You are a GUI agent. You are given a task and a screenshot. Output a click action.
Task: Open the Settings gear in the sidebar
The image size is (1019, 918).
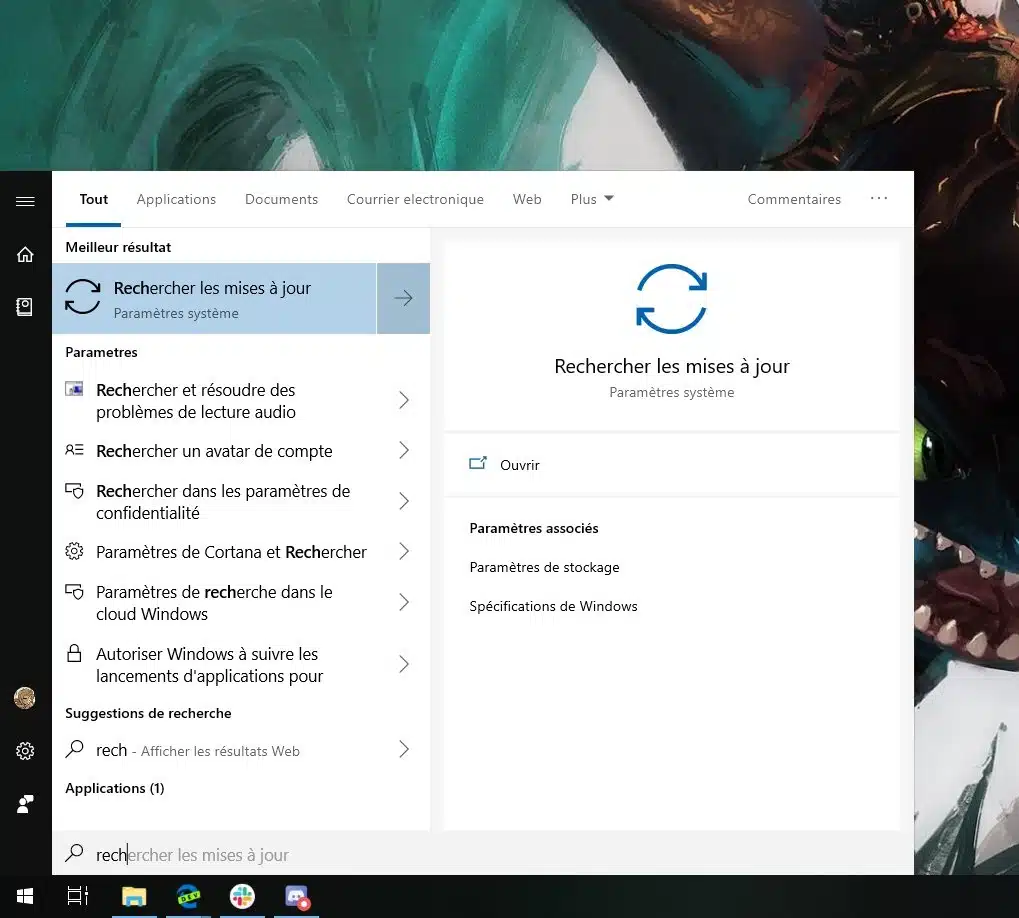25,751
